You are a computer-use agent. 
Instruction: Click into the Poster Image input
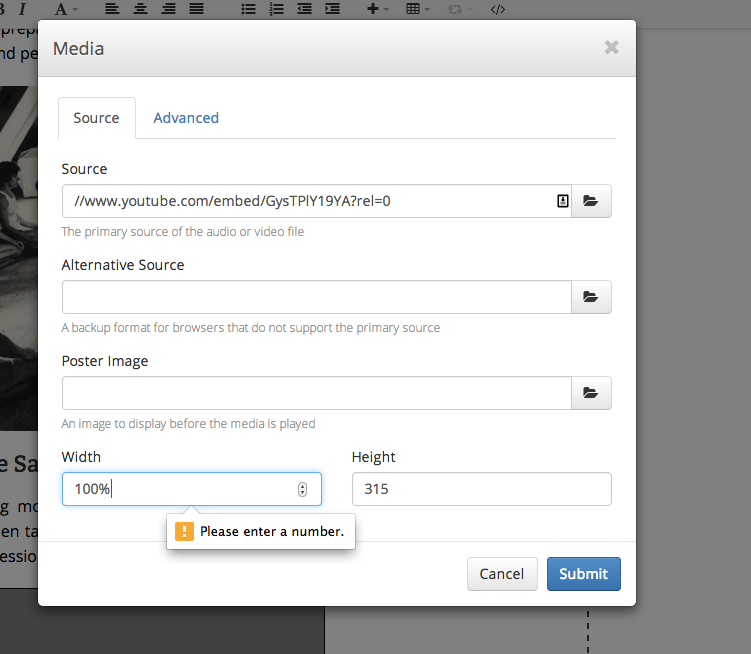tap(316, 393)
